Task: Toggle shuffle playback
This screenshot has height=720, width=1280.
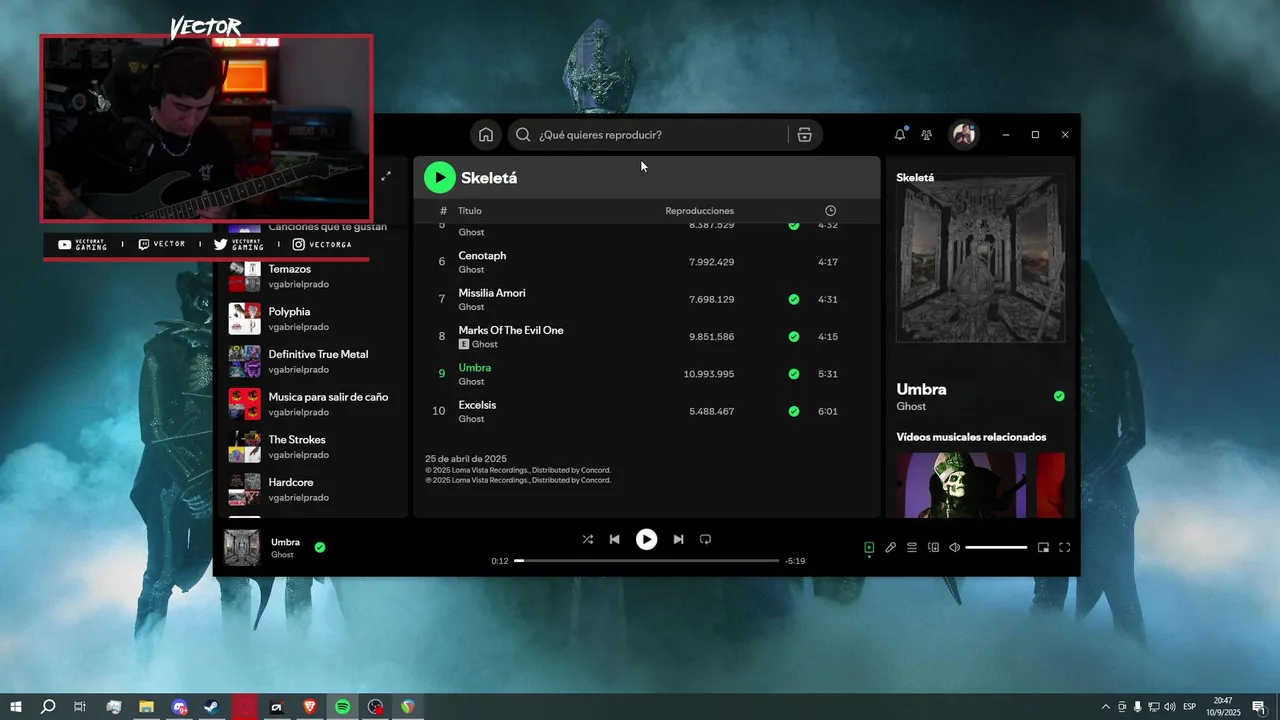Action: (588, 539)
